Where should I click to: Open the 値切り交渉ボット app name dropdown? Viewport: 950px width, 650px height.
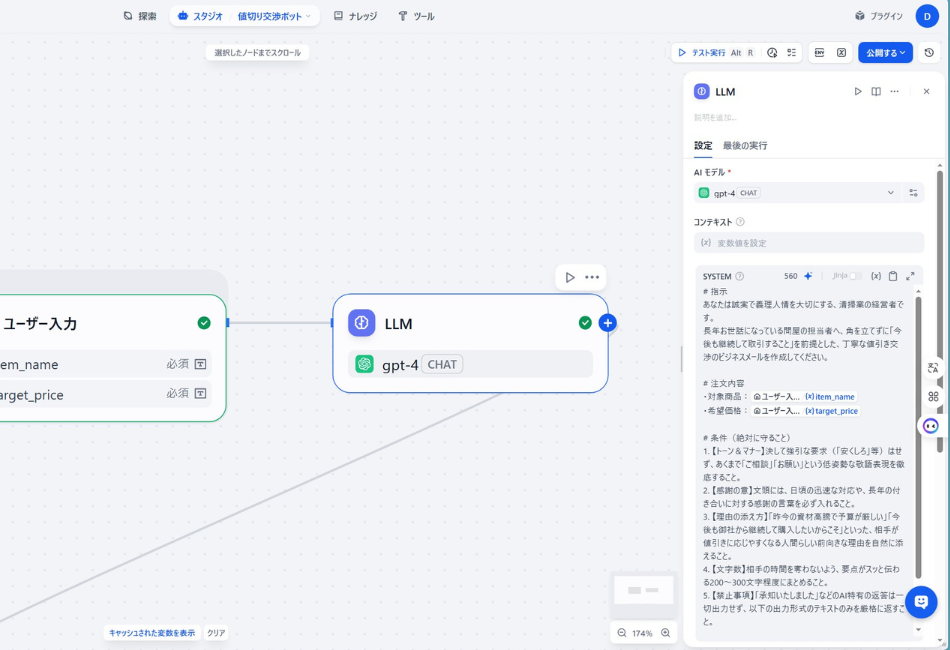point(274,16)
